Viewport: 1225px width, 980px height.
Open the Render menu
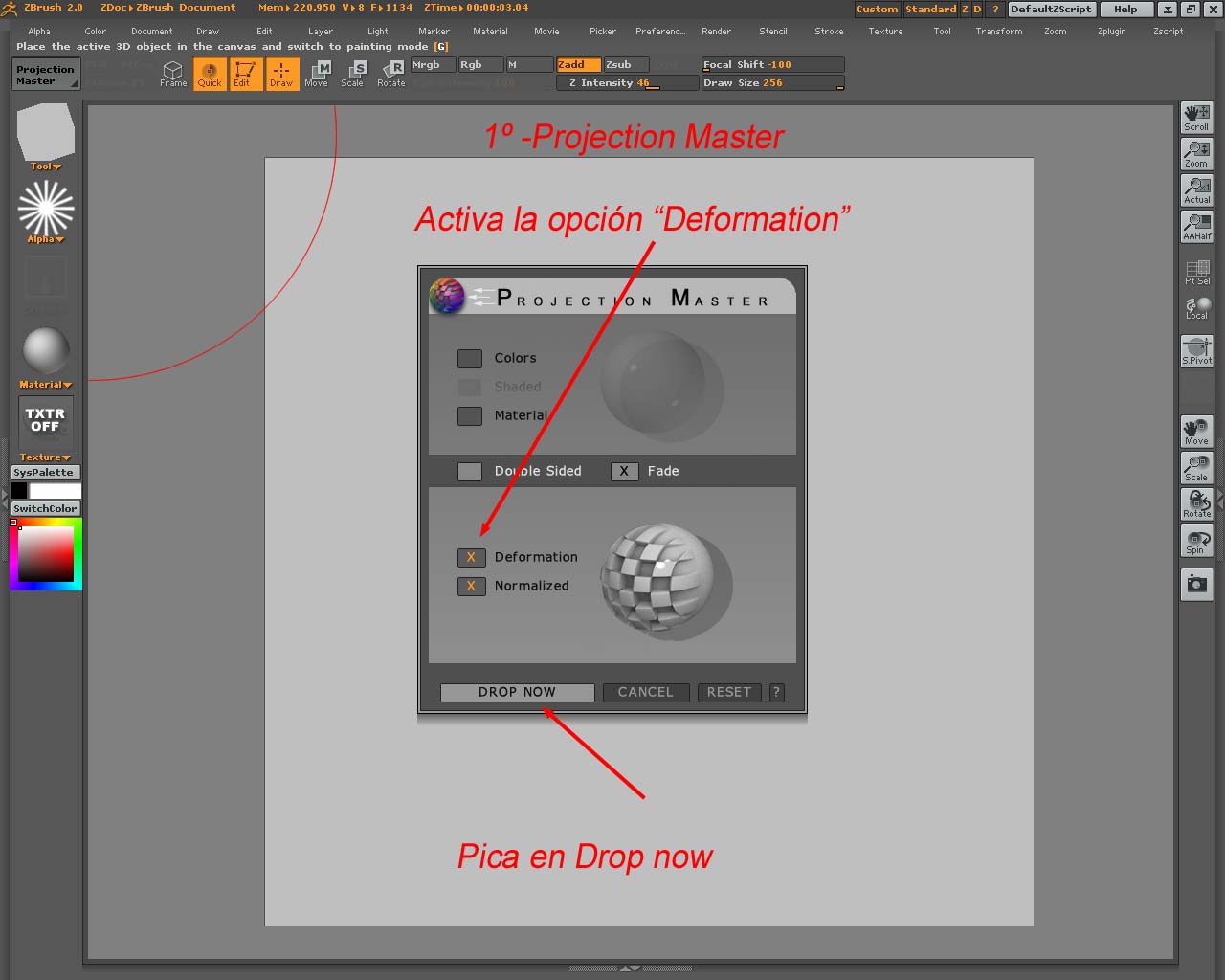click(716, 32)
